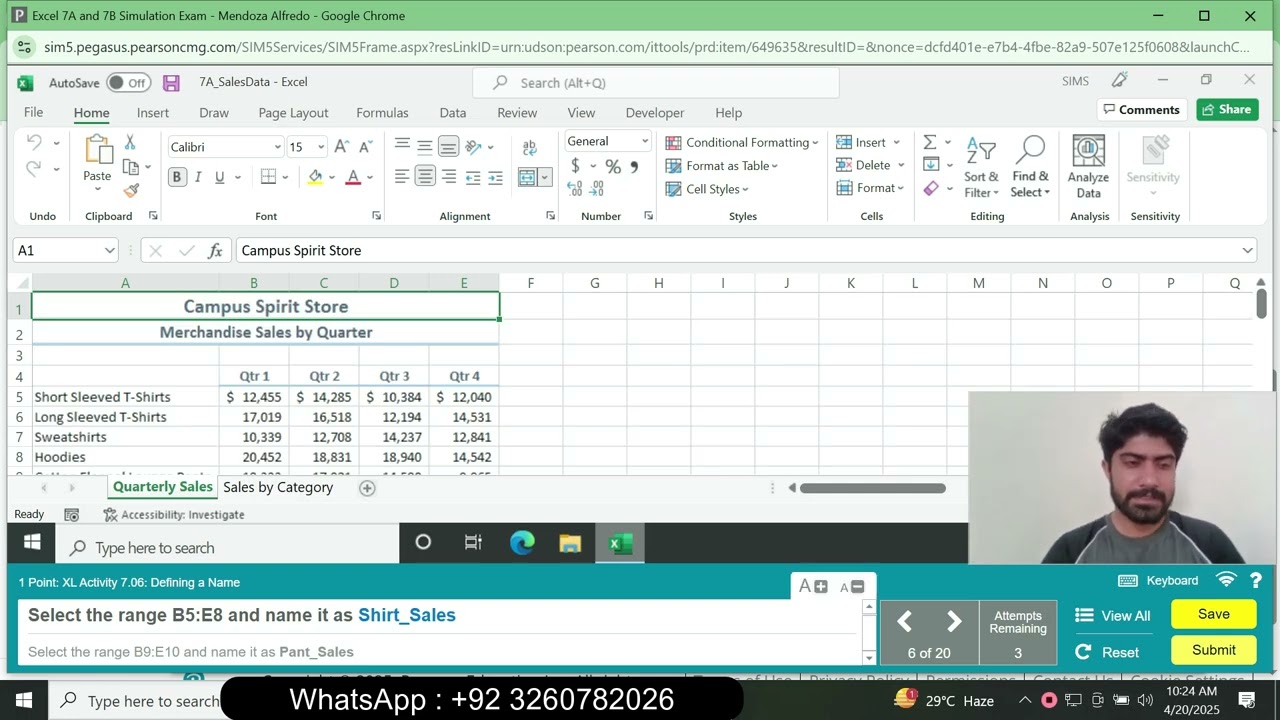The height and width of the screenshot is (720, 1280).
Task: Switch to Sales by Category sheet
Action: (x=278, y=488)
